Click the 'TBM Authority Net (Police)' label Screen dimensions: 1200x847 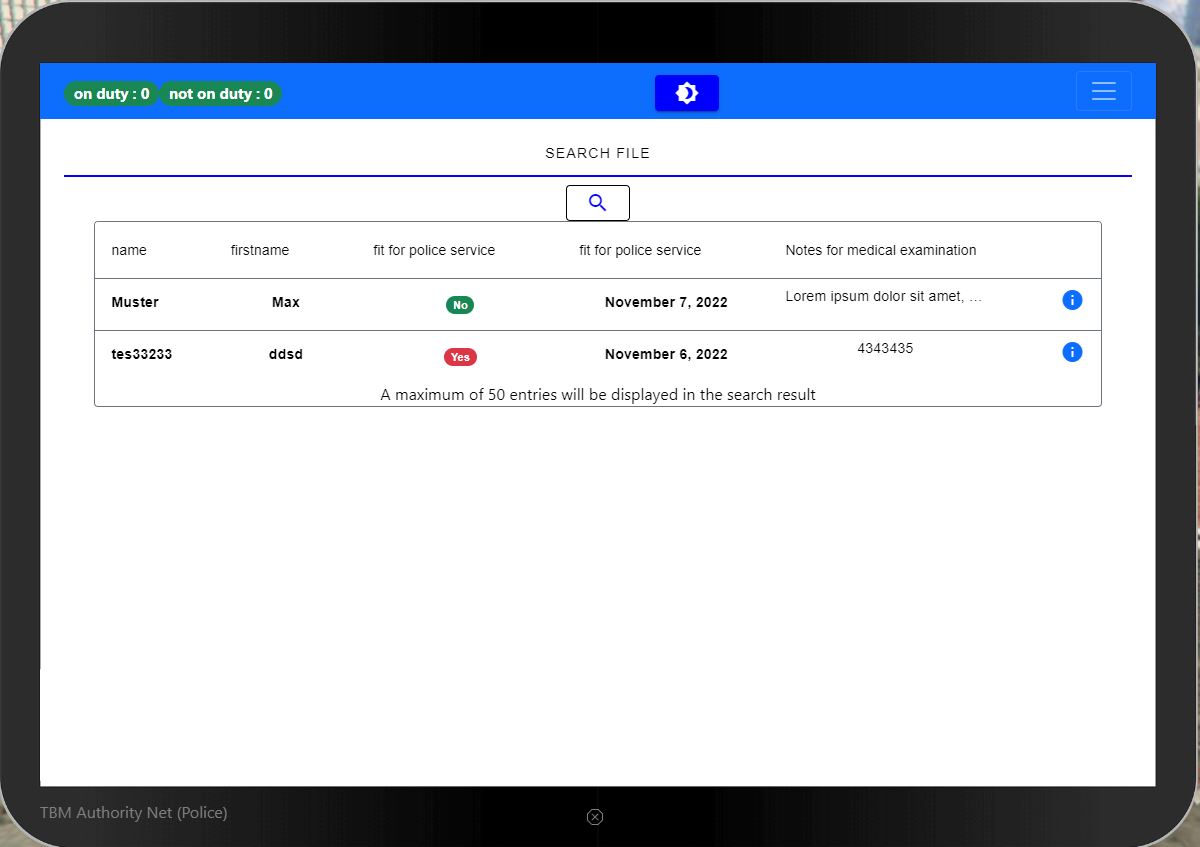tap(134, 813)
